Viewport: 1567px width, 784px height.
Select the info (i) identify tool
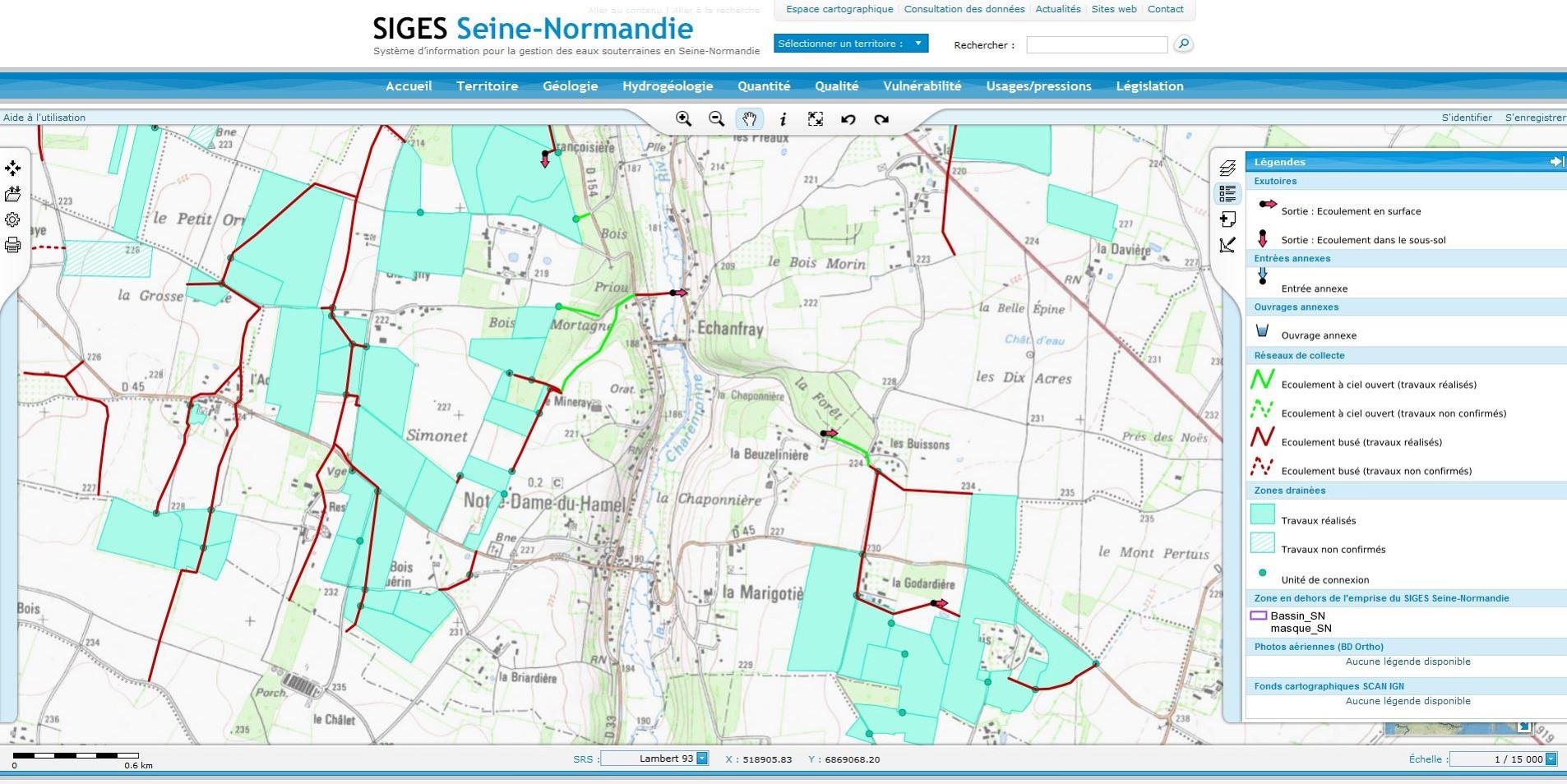coord(783,119)
